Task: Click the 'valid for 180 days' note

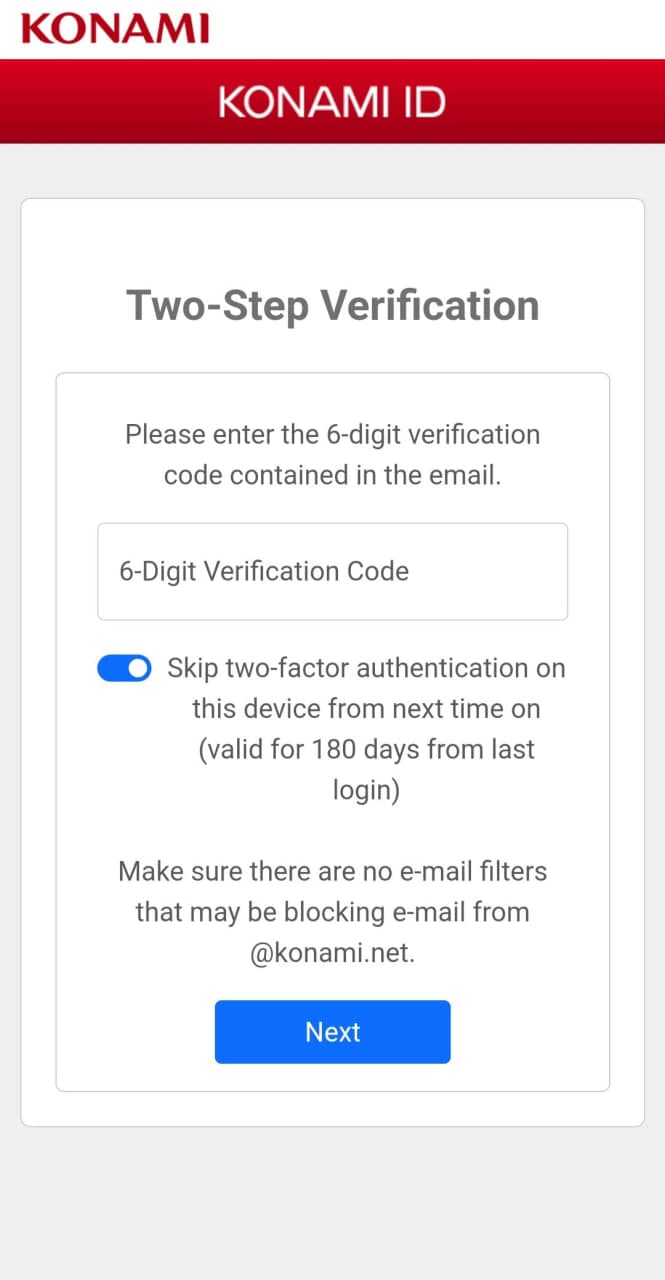Action: coord(366,750)
